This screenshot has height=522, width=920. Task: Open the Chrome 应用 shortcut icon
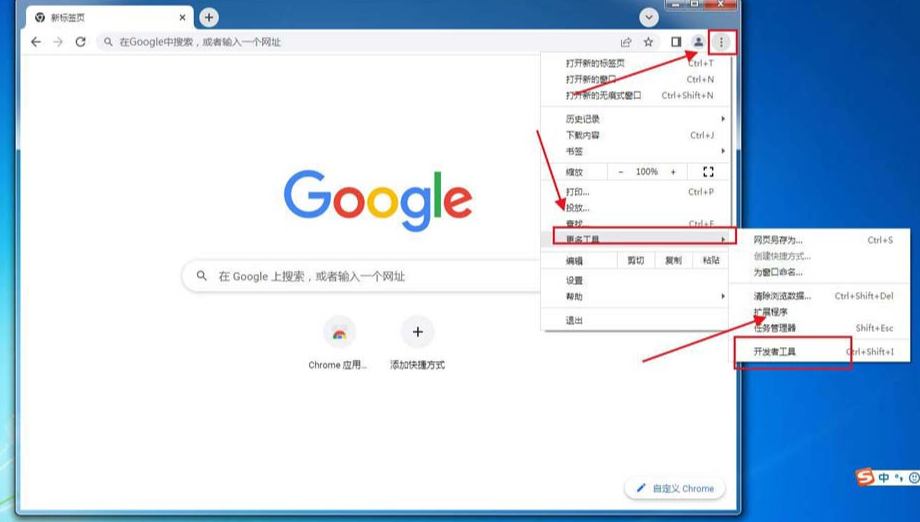(x=339, y=333)
